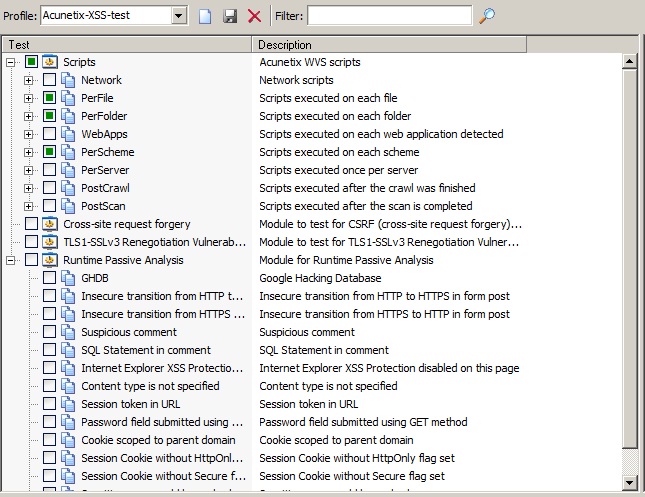Viewport: 645px width, 497px height.
Task: Click the new profile page icon
Action: [205, 16]
